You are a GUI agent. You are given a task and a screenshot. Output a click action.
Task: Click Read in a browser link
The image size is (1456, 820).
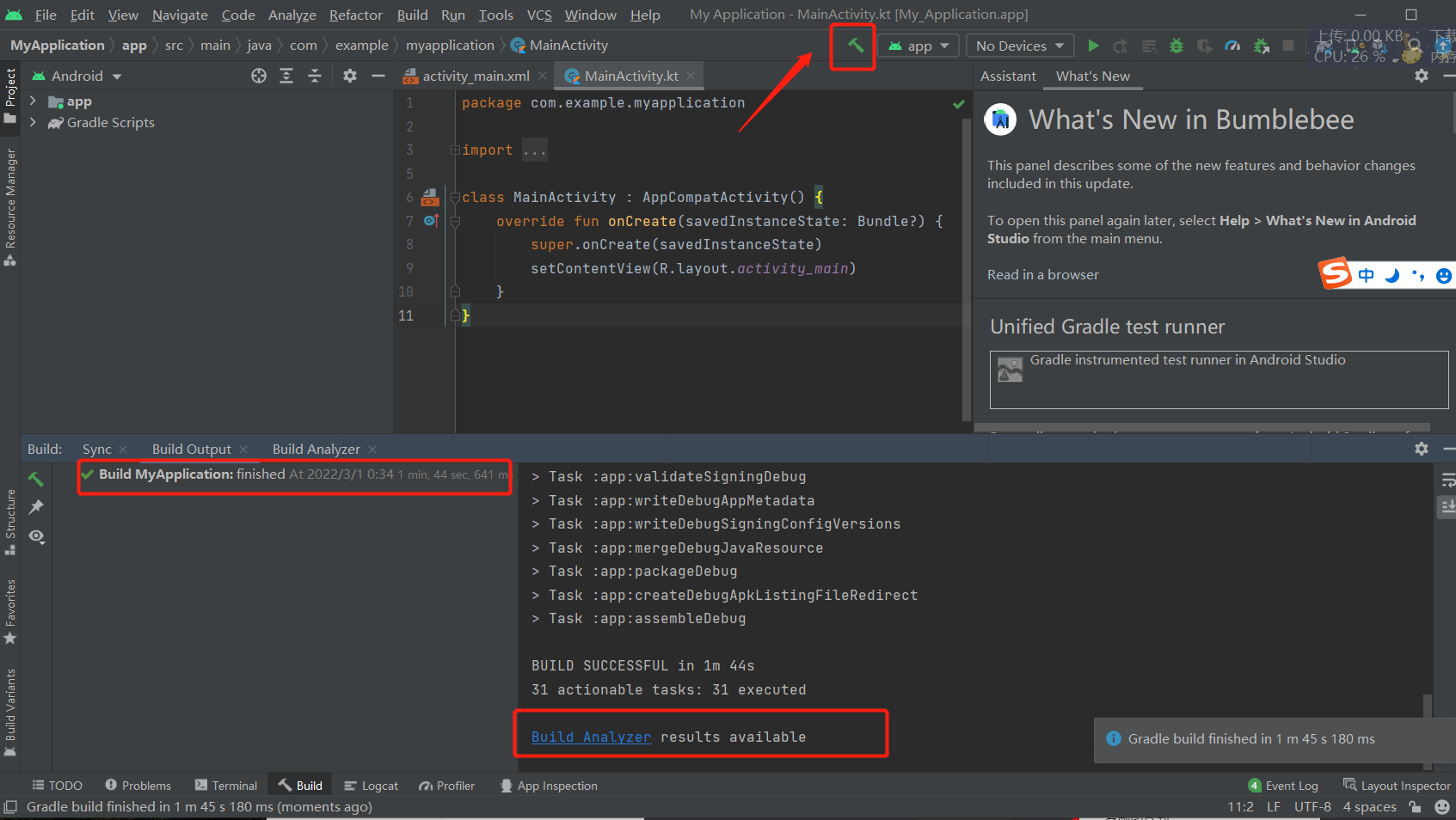(1042, 274)
